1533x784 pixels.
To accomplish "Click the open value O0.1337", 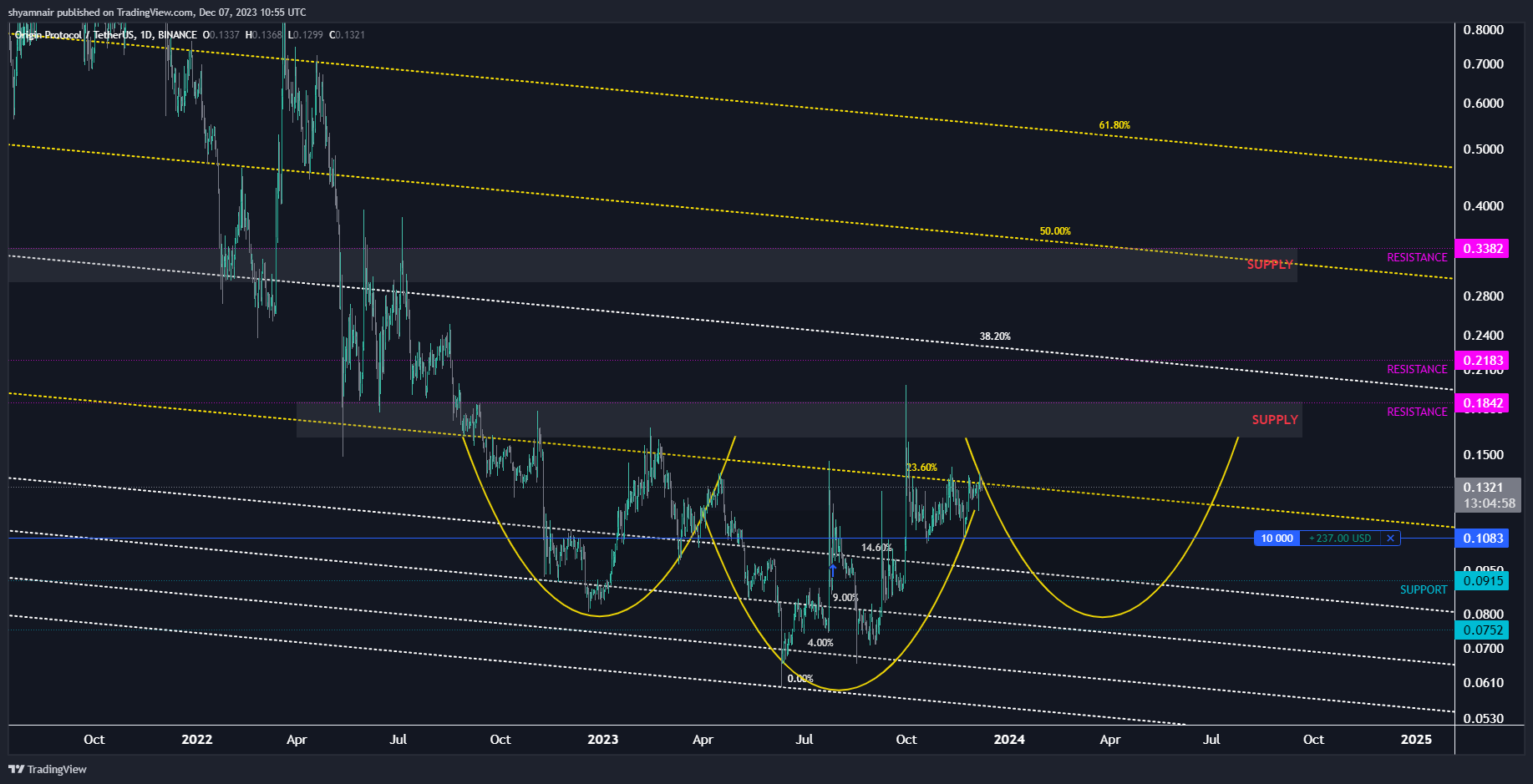I will (221, 35).
